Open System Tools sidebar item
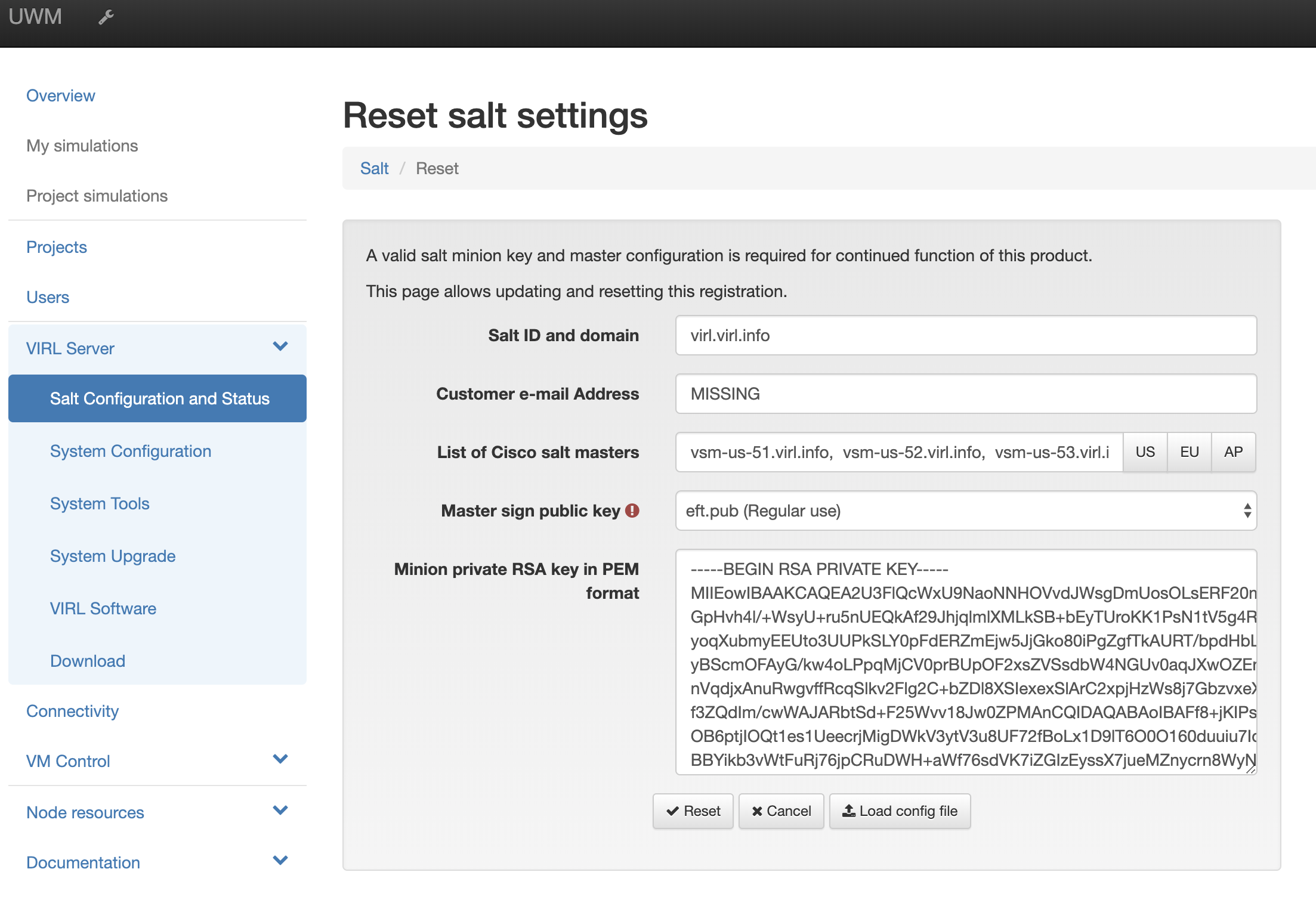1316x903 pixels. (x=100, y=503)
